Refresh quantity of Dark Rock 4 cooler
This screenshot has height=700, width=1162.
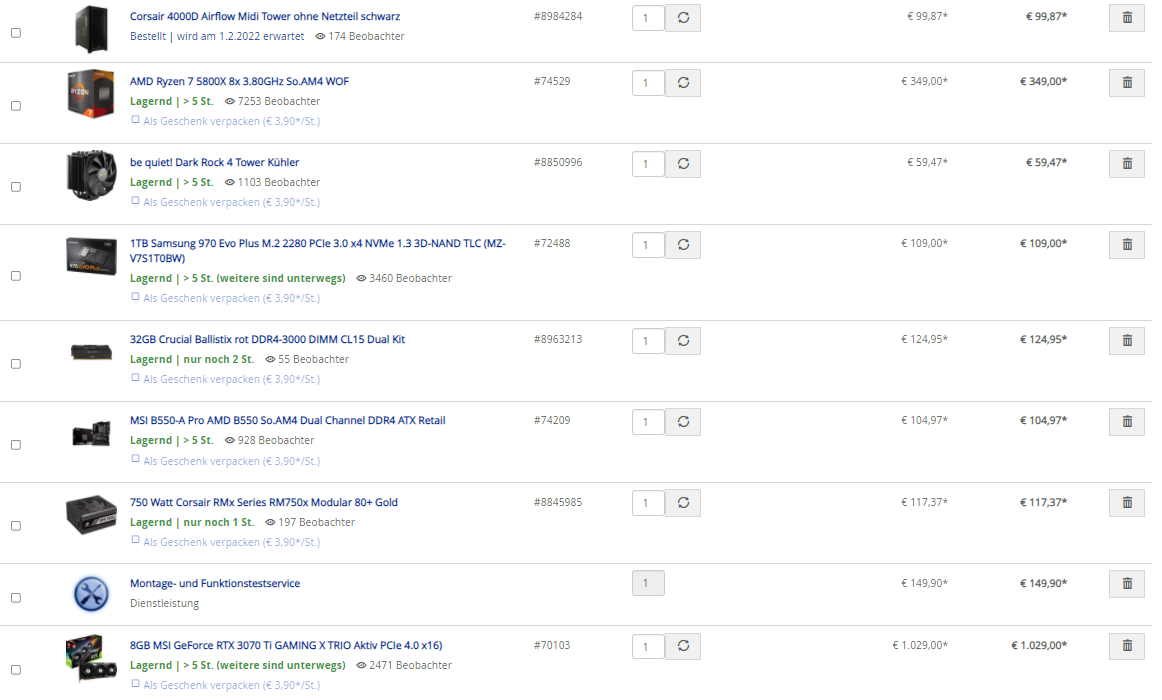tap(683, 164)
